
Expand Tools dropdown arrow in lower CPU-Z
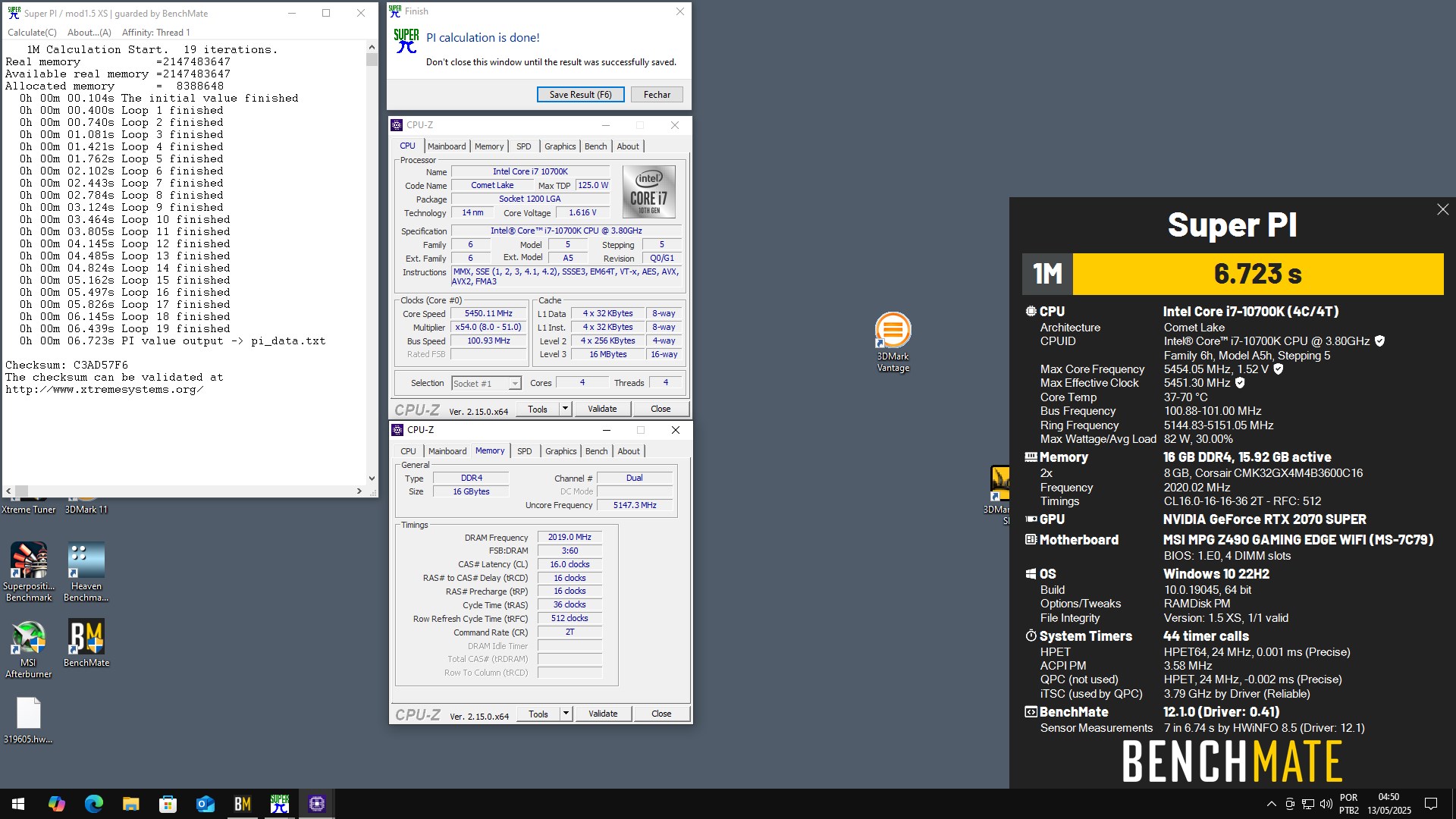566,714
